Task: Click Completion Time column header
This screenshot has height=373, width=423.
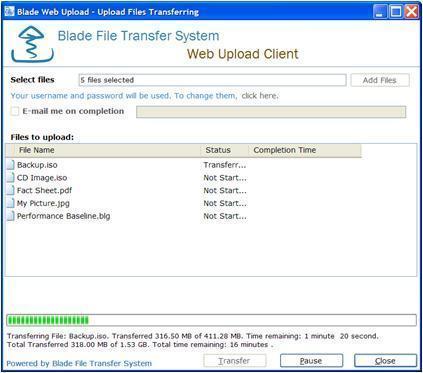Action: coord(304,150)
